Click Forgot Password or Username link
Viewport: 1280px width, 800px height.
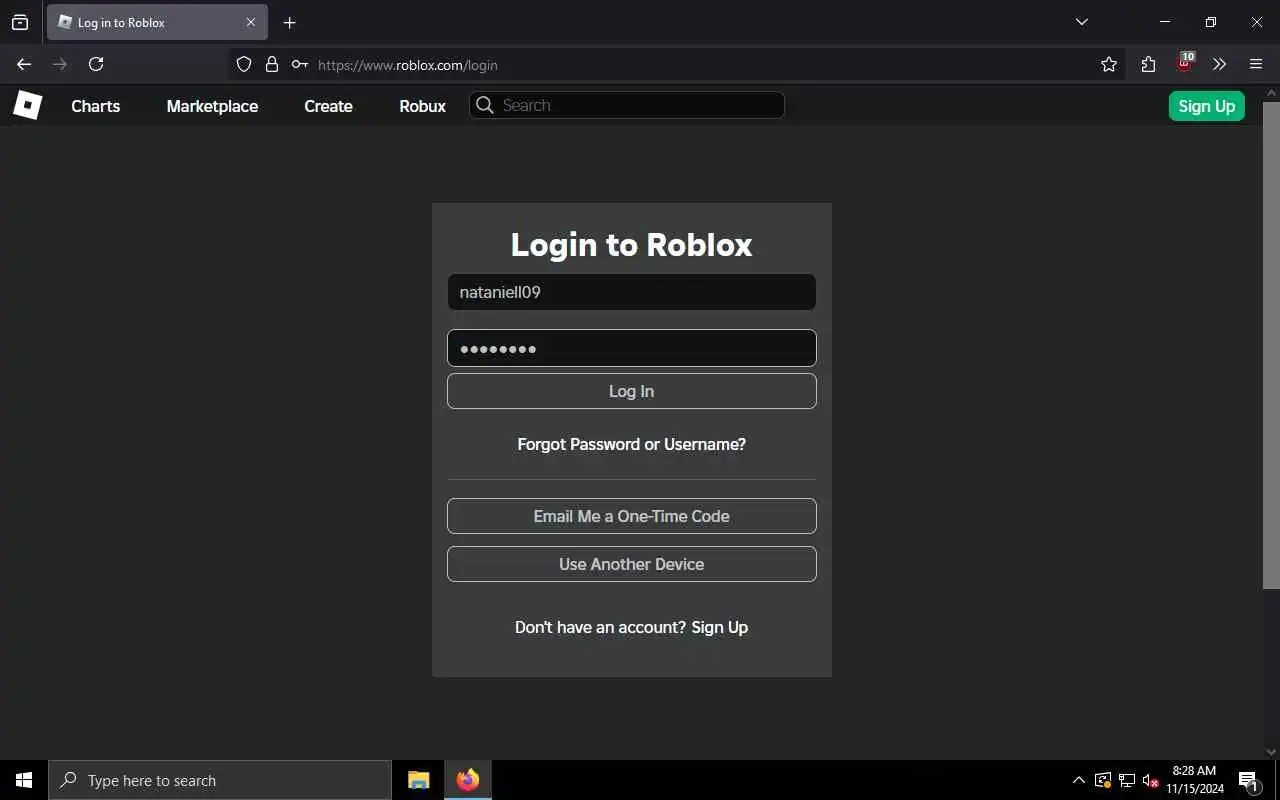coord(631,444)
